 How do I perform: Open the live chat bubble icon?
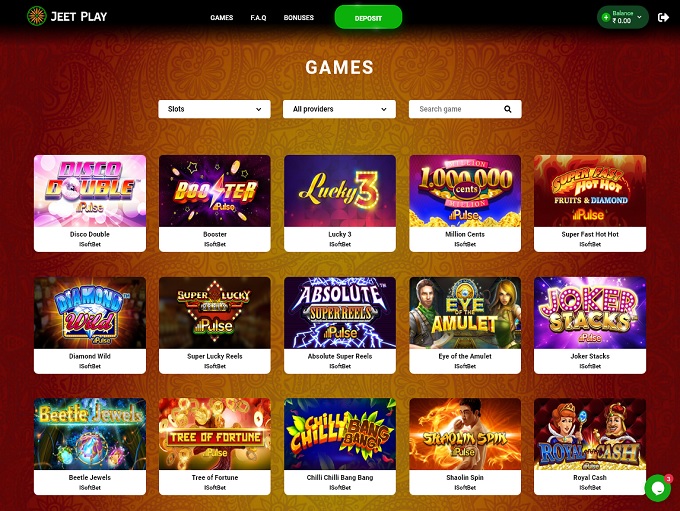pos(658,488)
